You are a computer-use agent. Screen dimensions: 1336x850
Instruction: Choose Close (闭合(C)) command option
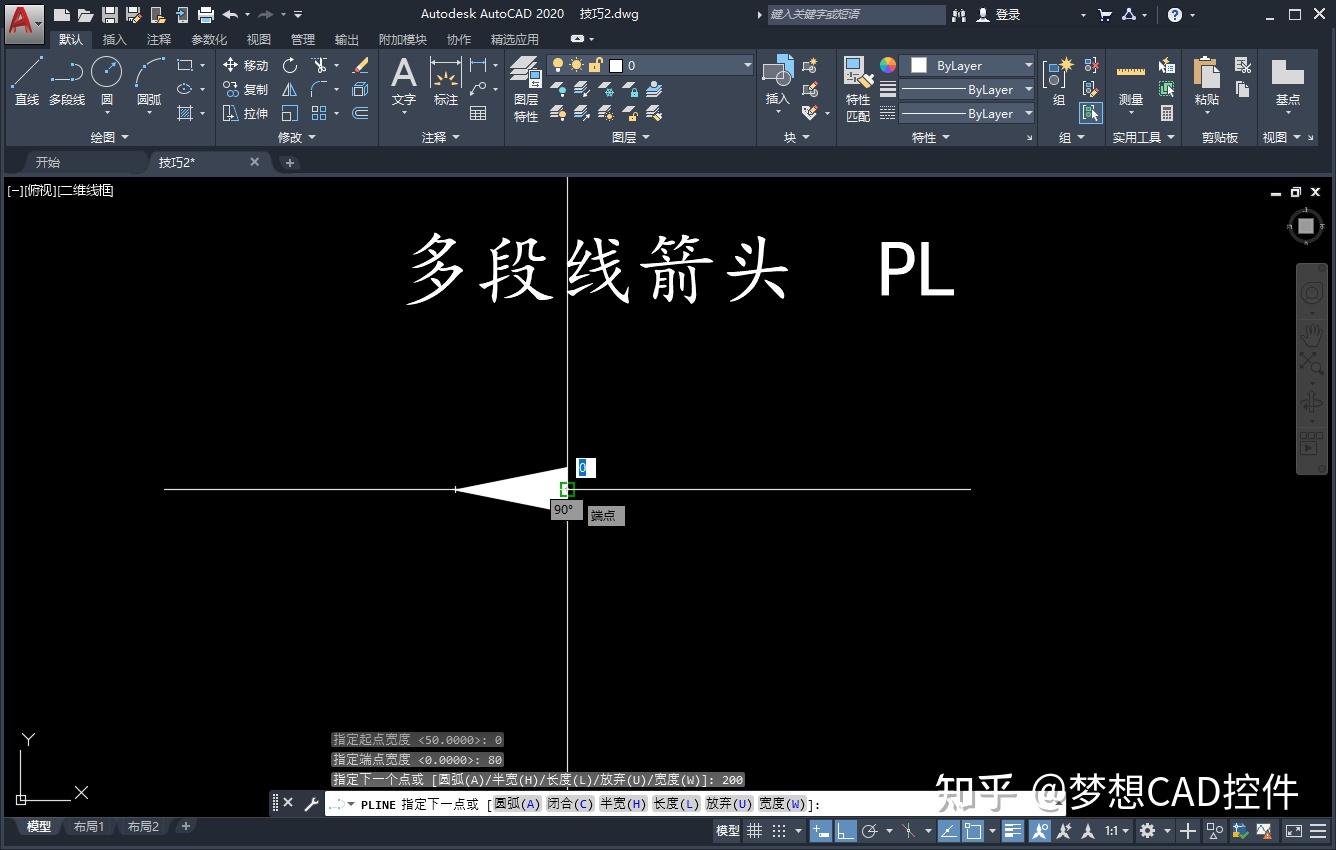(570, 804)
